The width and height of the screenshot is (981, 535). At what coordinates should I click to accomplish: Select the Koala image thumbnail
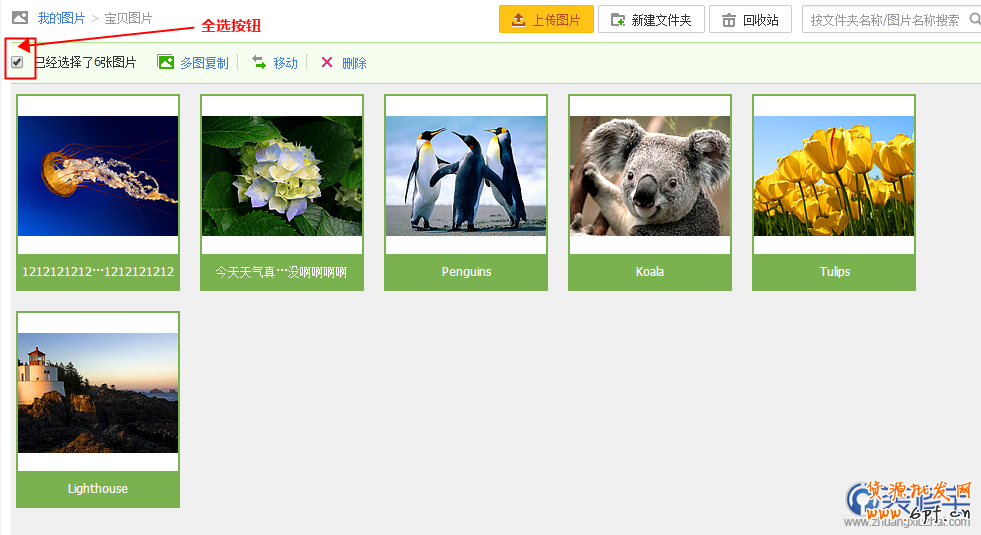pyautogui.click(x=650, y=176)
